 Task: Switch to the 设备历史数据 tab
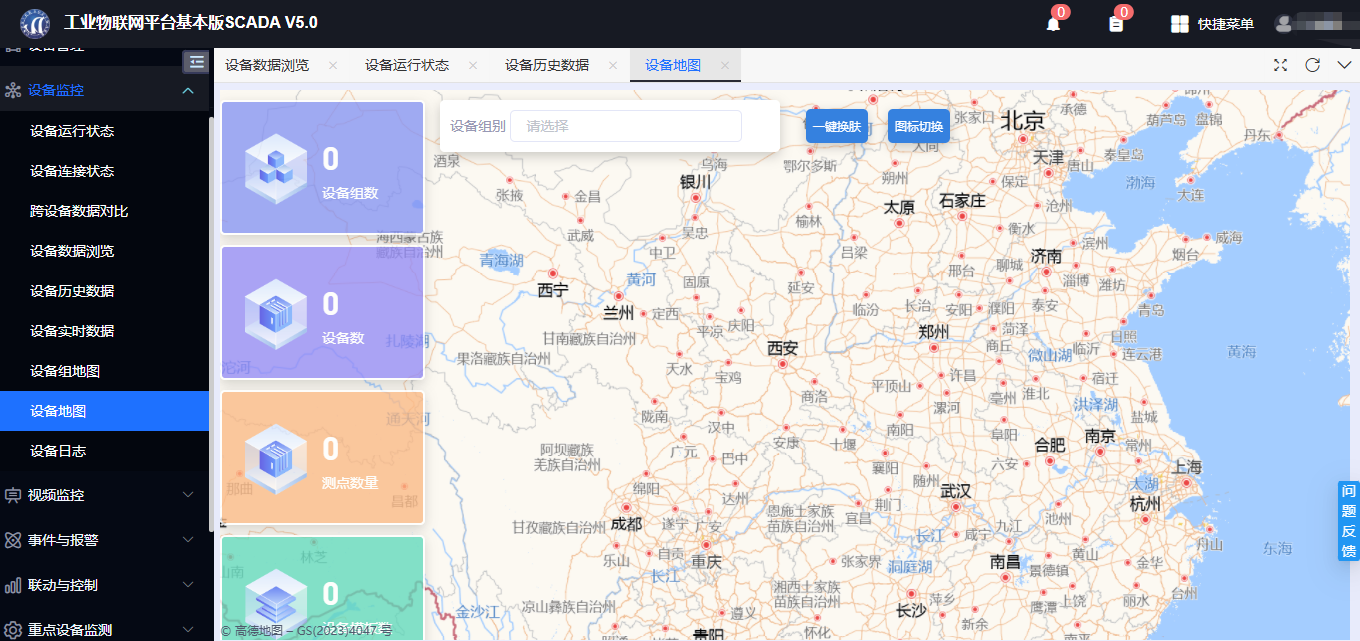click(547, 66)
